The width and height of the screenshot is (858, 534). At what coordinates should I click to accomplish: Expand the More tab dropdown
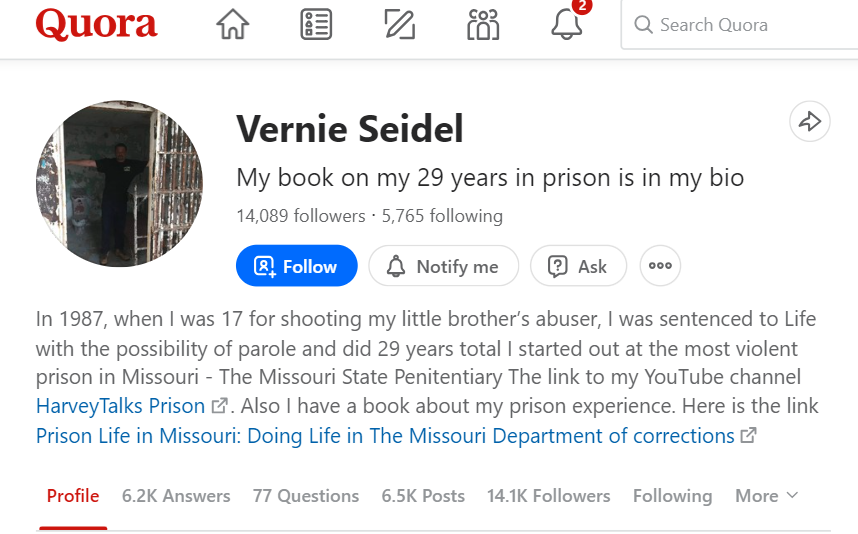pos(767,496)
